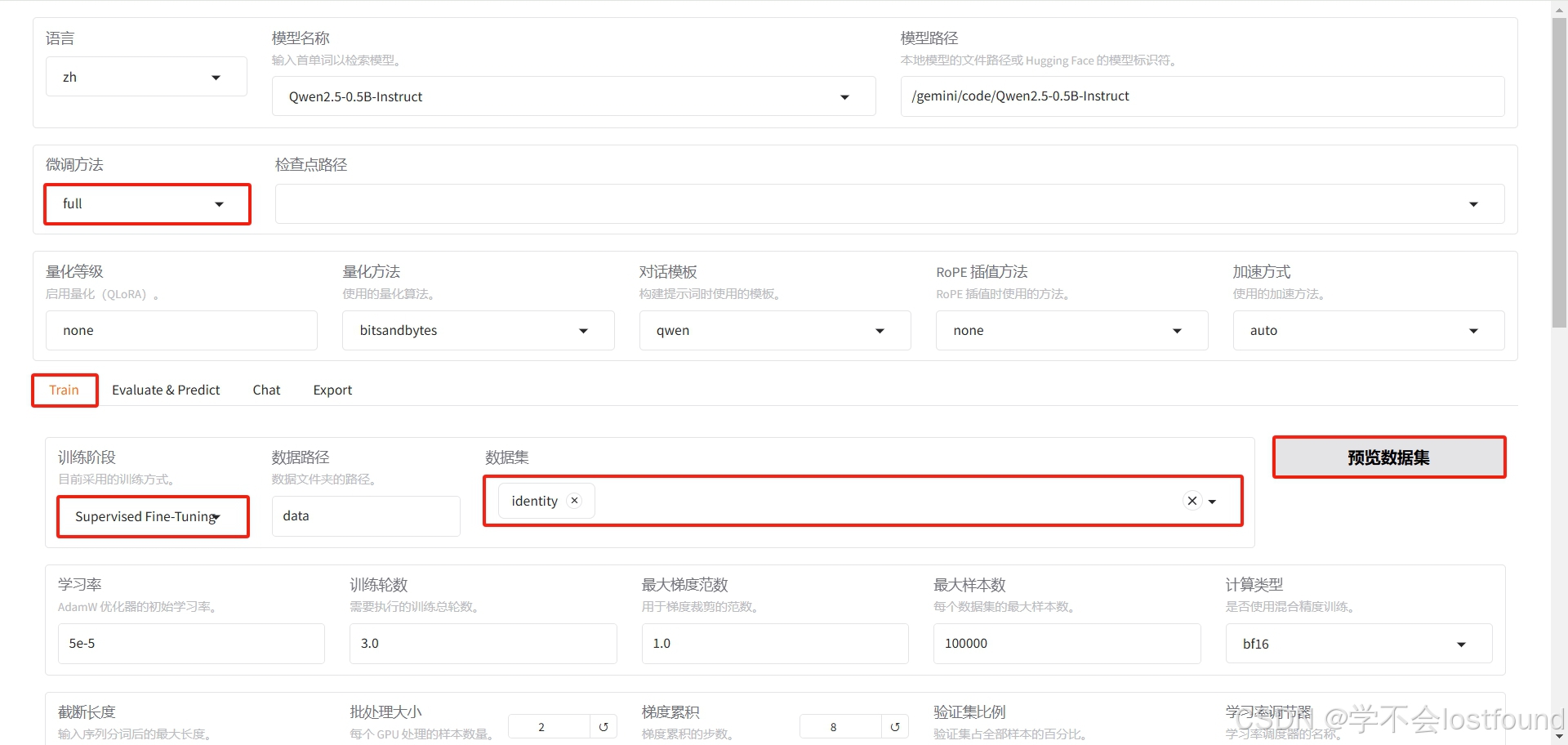Expand the dataset selection arrow
This screenshot has width=1568, height=745.
1213,502
